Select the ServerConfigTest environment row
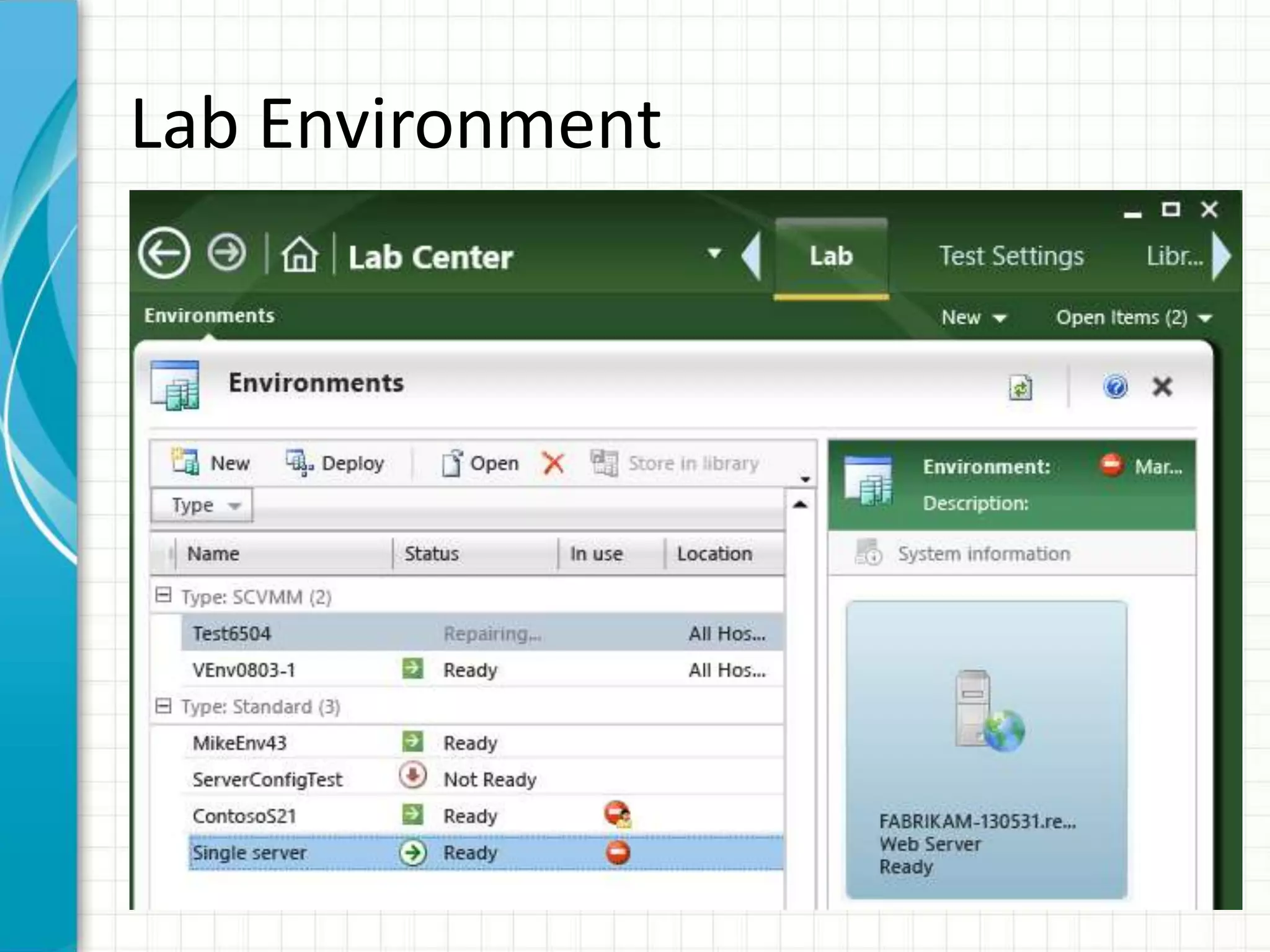Screen dimensions: 1270x952 tap(267, 779)
